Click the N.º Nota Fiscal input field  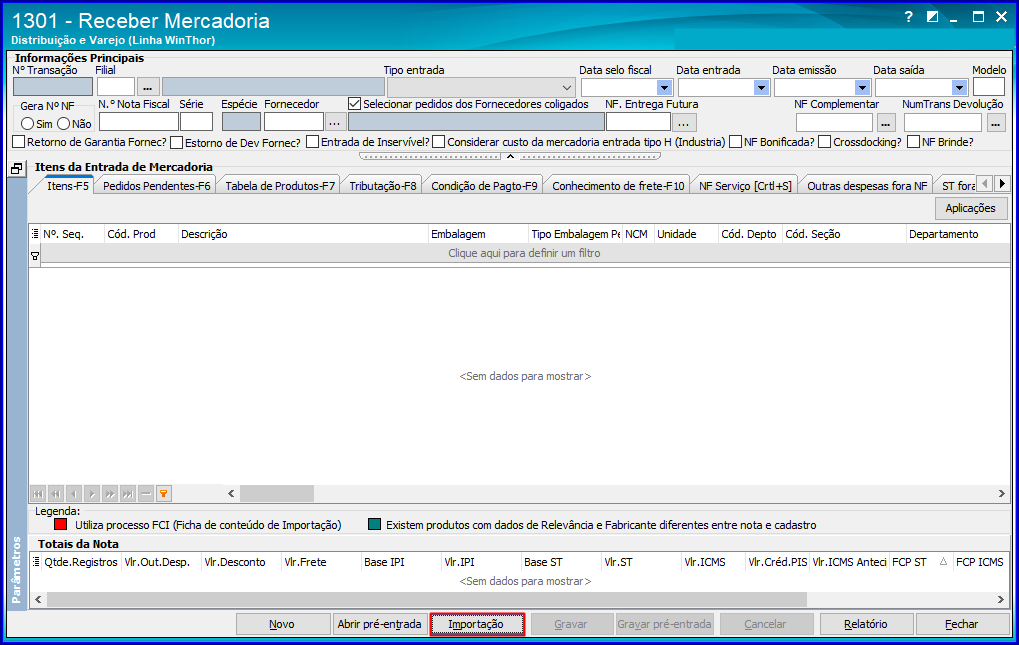point(138,122)
